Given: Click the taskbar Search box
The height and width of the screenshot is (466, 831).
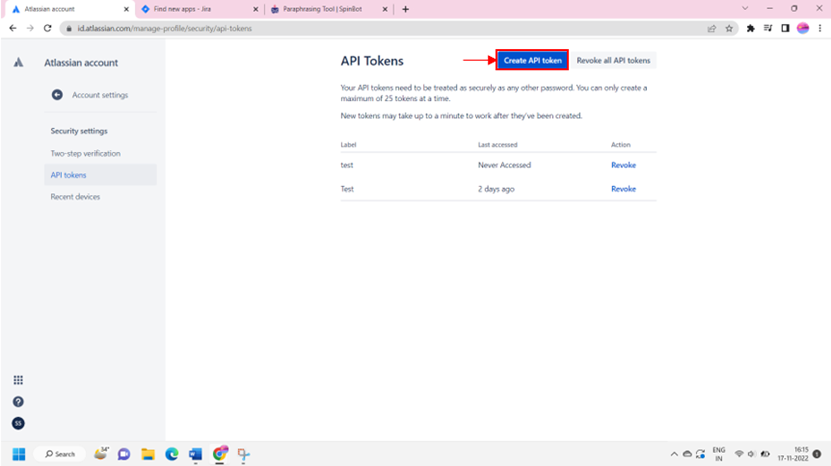Looking at the screenshot, I should click(60, 454).
